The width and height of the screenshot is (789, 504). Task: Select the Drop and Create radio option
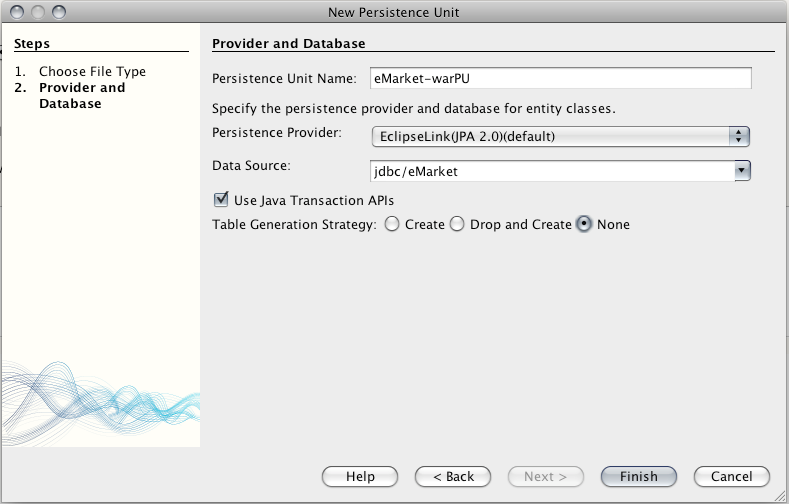tap(457, 224)
